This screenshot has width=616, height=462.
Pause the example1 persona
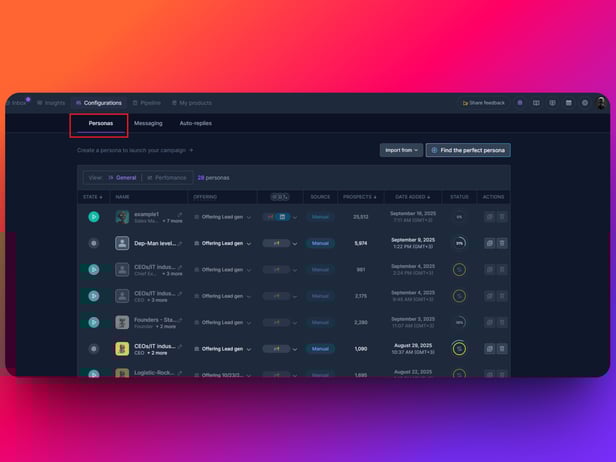click(94, 217)
